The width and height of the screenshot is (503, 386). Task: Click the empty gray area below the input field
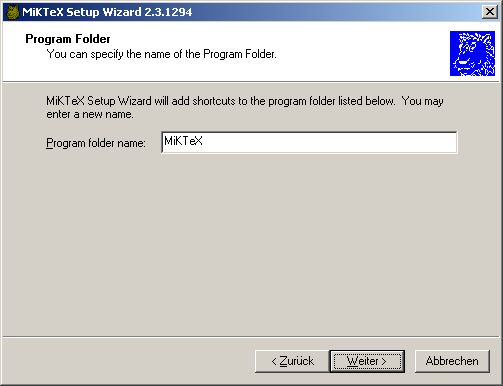pyautogui.click(x=251, y=243)
